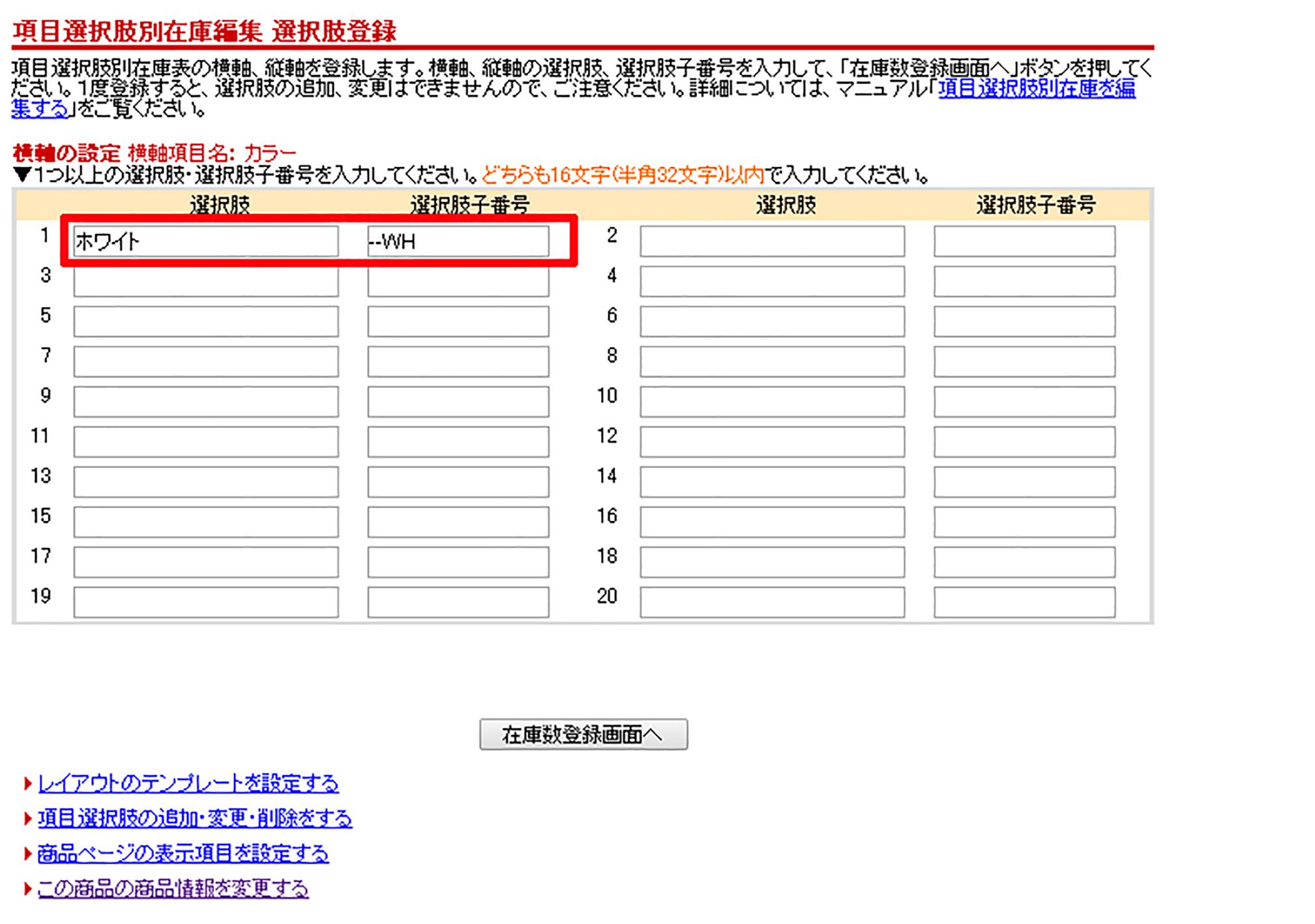
Task: Click the row 20 選択肢子番号 input field
Action: point(1024,602)
